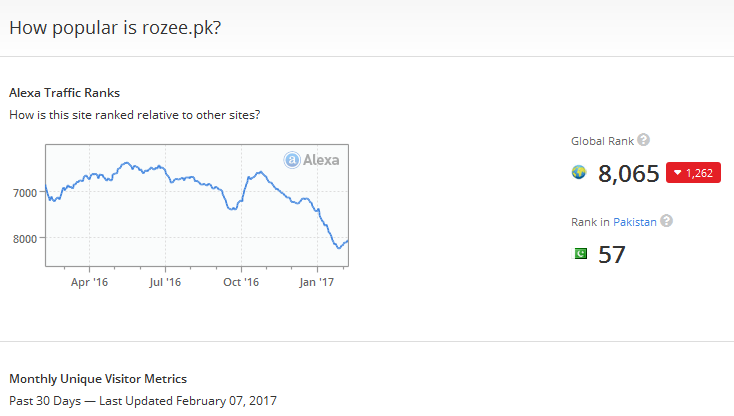Click the 'How popular is rozee.pk?' title
The image size is (734, 416).
tap(115, 28)
